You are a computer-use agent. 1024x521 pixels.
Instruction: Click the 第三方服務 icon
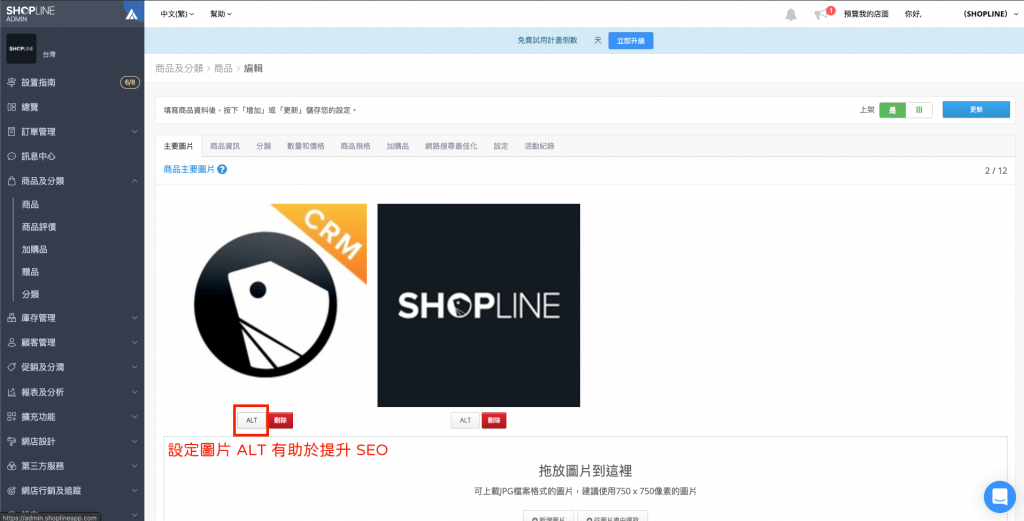click(x=11, y=466)
